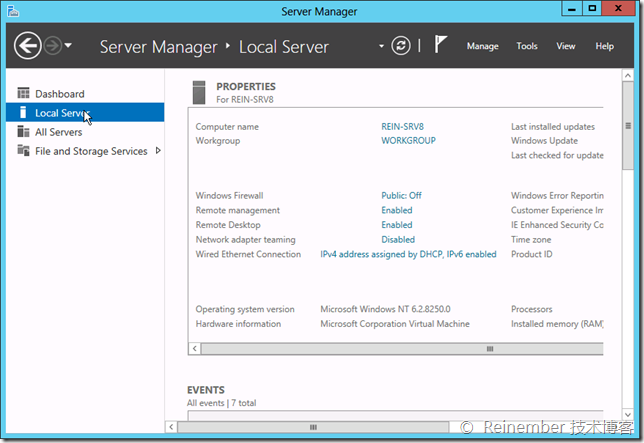Refresh Server Manager with the refresh icon
Image resolution: width=644 pixels, height=443 pixels.
coord(401,46)
